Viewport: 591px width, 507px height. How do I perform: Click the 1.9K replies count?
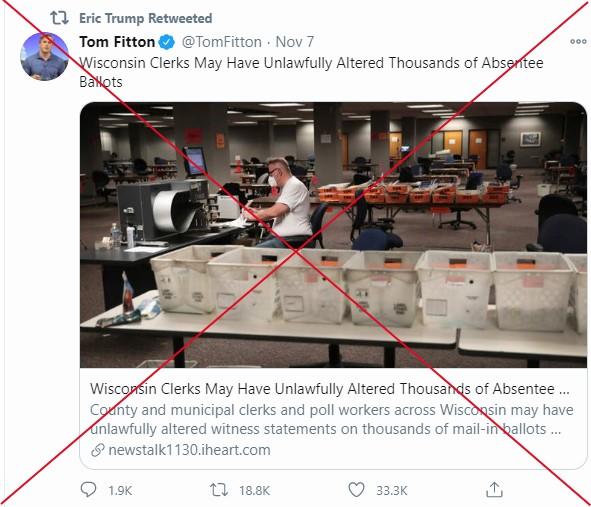pyautogui.click(x=120, y=490)
